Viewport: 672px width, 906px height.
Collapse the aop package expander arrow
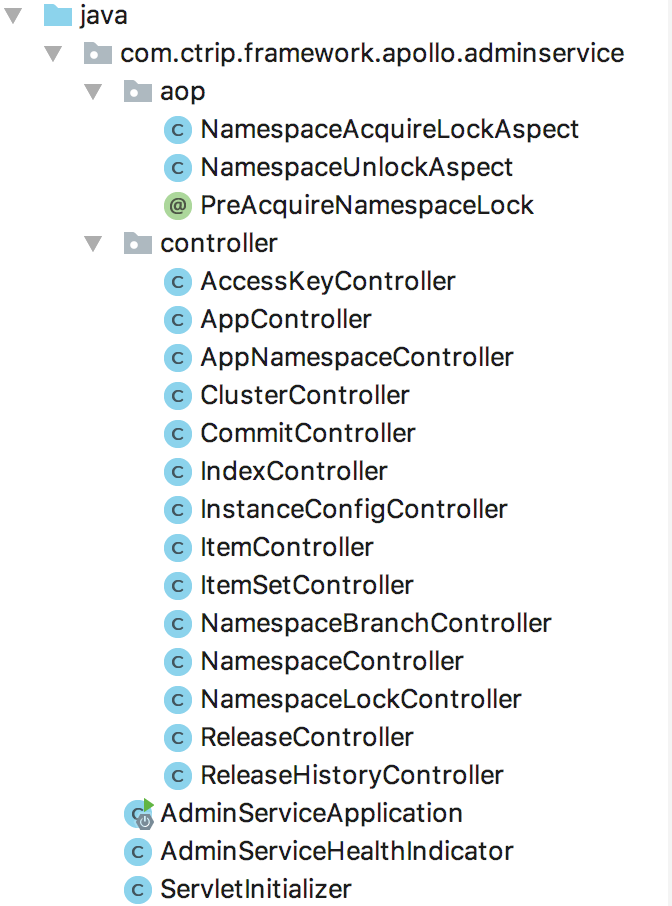click(x=93, y=91)
